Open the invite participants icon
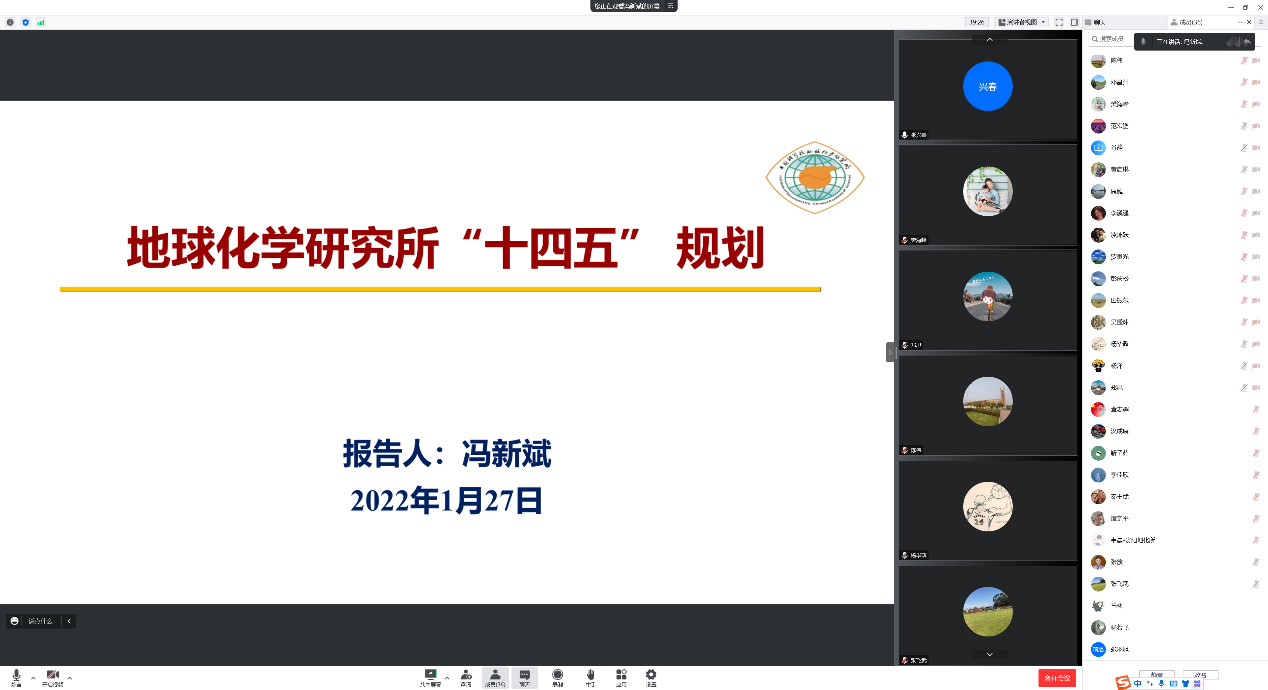The height and width of the screenshot is (690, 1268). (466, 677)
